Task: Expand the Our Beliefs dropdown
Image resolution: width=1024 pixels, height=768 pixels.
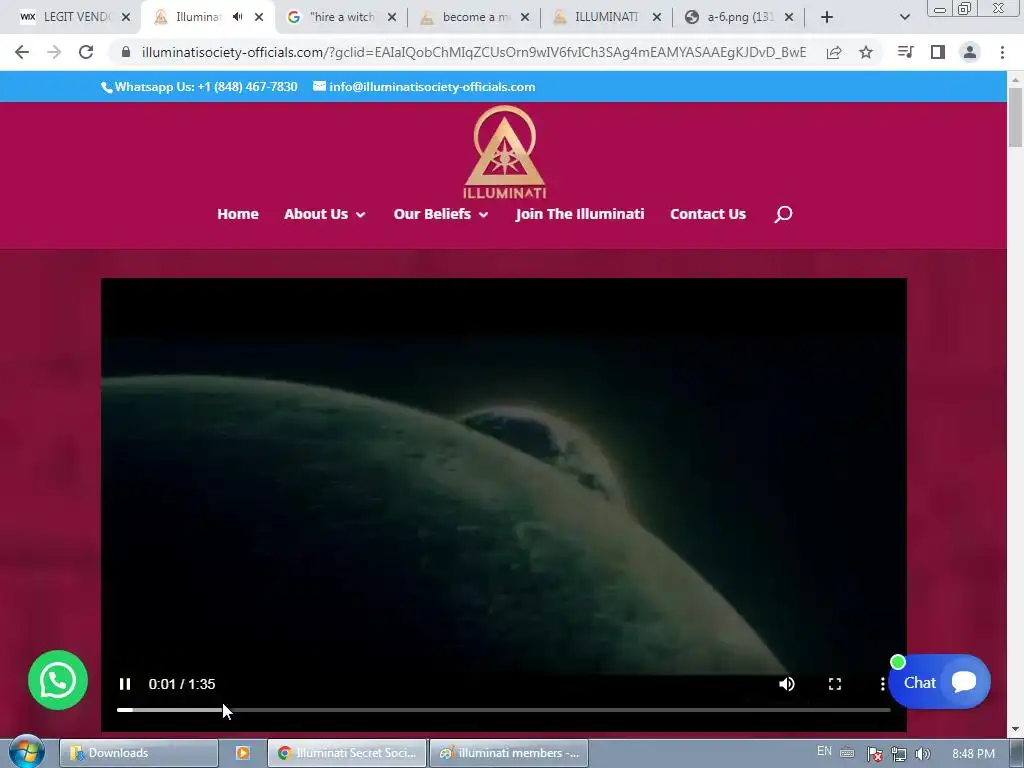Action: coord(441,214)
